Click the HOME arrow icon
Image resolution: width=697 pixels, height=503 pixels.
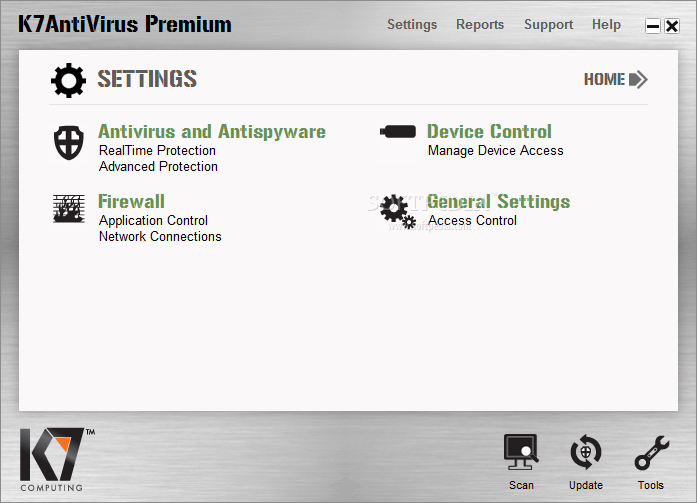(x=638, y=80)
